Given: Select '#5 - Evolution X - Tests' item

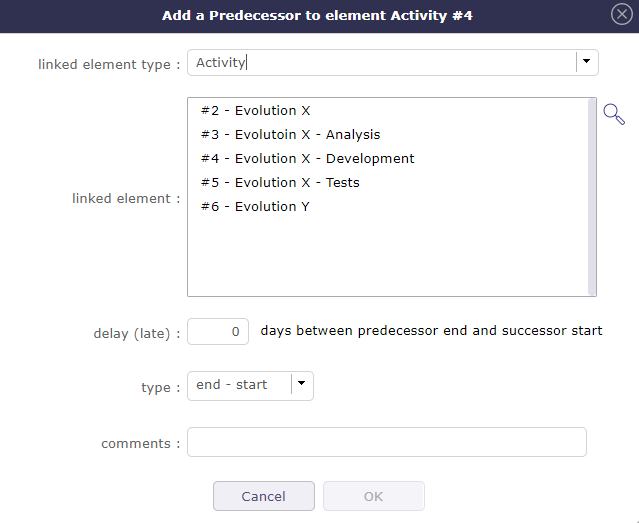Looking at the screenshot, I should point(280,183).
